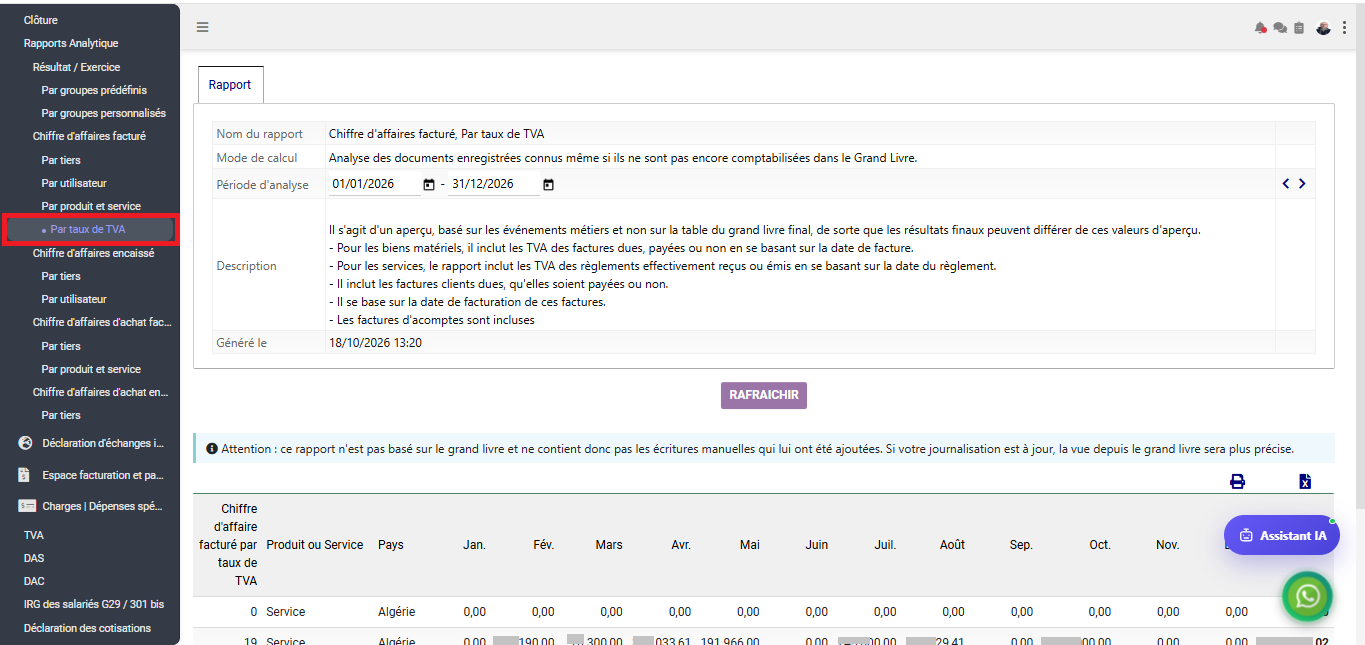Edit the end date 31/12/2026 field

point(494,184)
